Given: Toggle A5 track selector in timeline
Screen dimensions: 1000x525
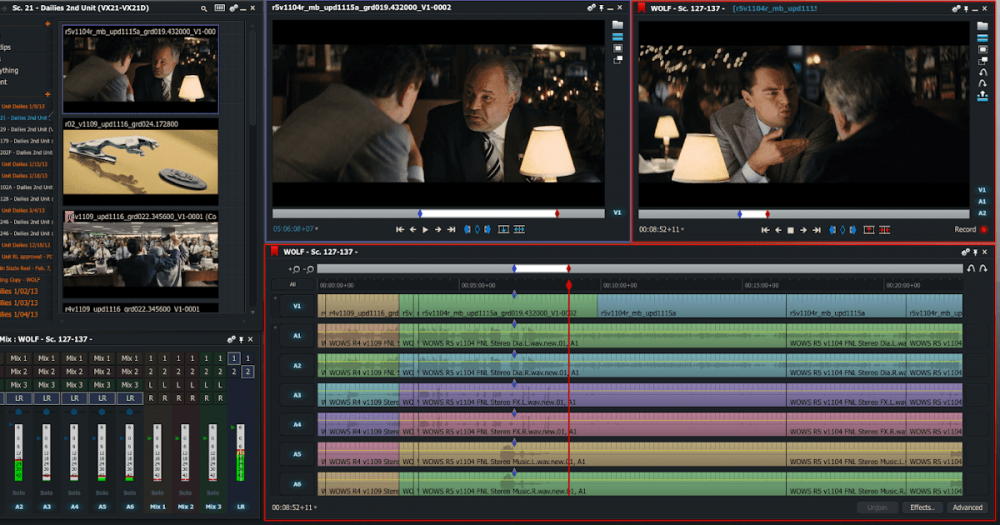Looking at the screenshot, I should (x=297, y=454).
